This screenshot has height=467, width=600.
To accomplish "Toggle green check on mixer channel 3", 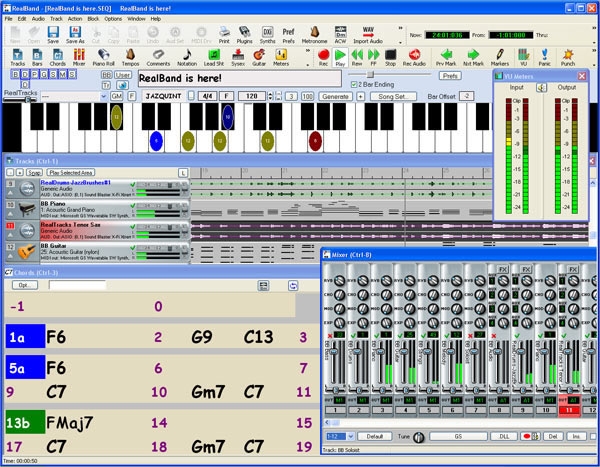I will pos(377,336).
